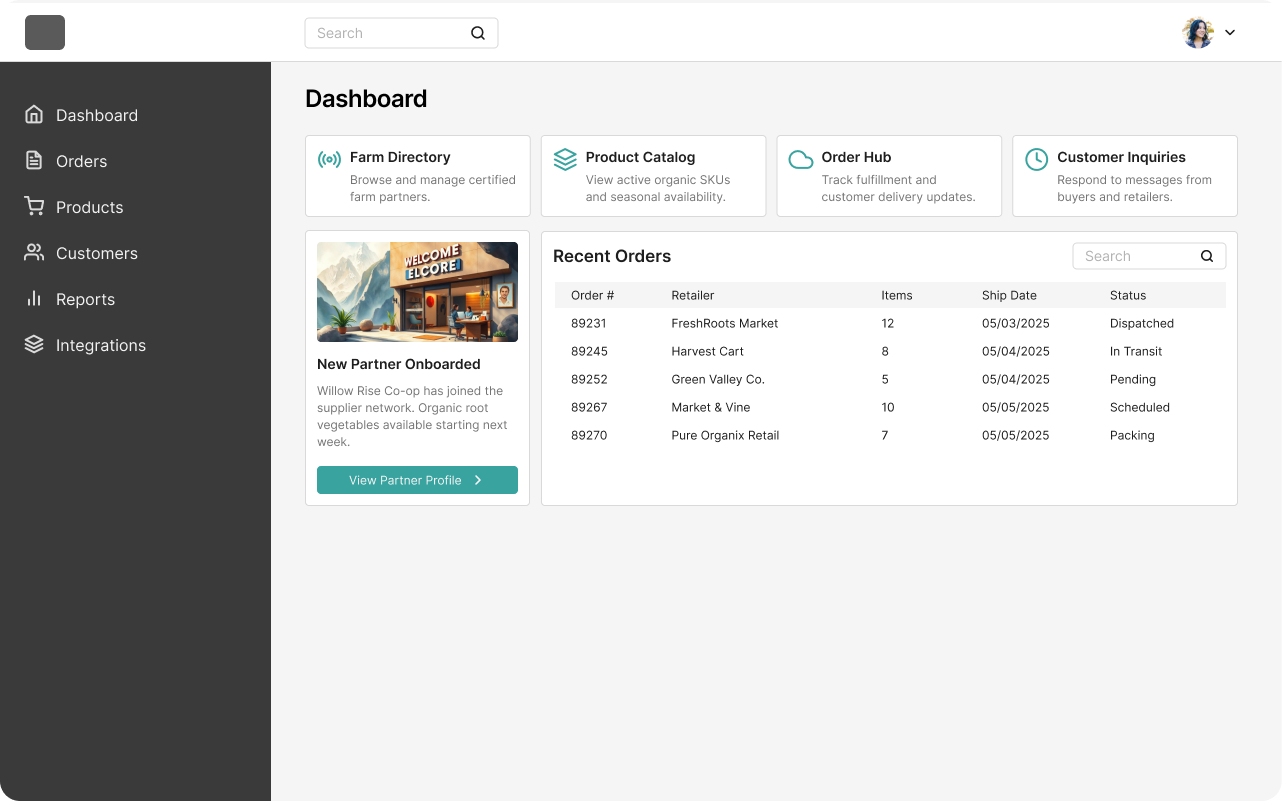
Task: Click the Status column header
Action: click(1128, 295)
